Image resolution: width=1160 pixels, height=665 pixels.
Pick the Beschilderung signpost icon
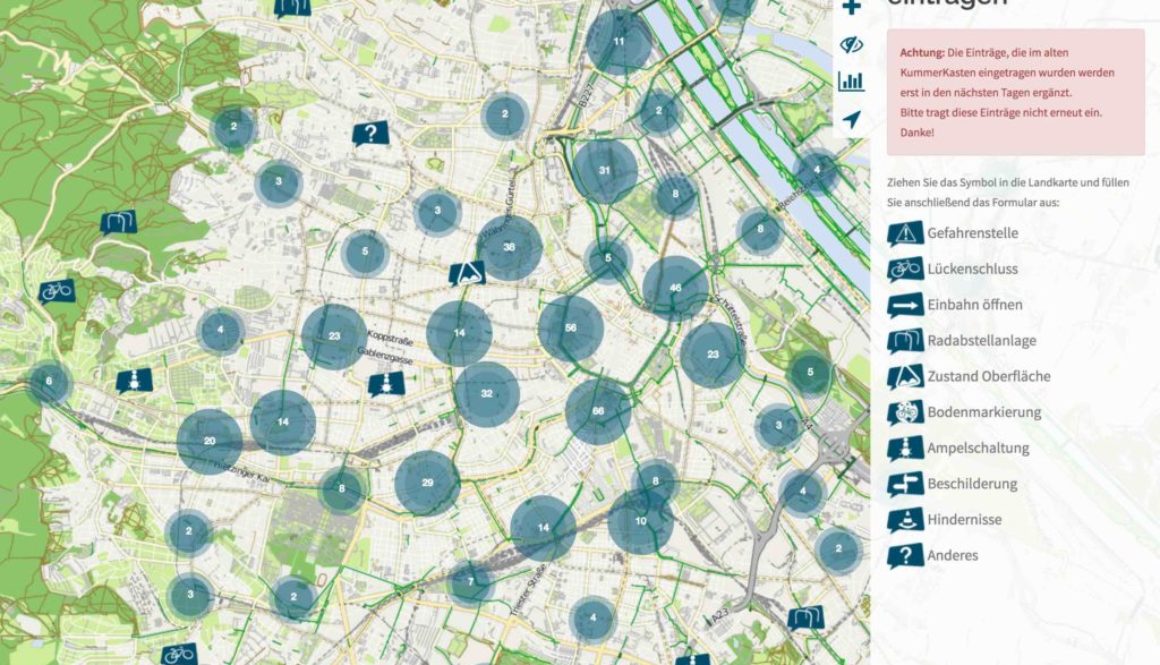[x=906, y=485]
